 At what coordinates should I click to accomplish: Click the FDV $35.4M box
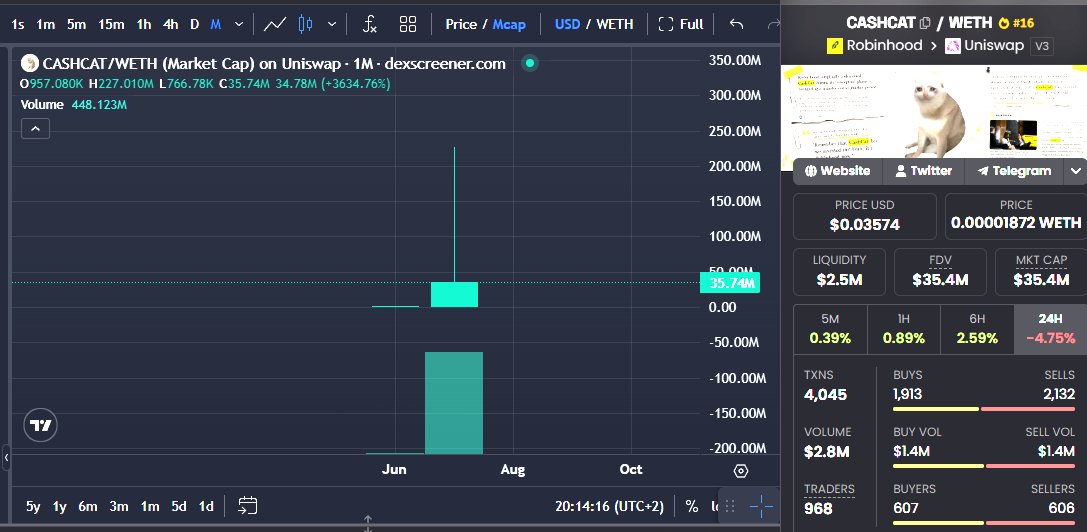pos(940,272)
